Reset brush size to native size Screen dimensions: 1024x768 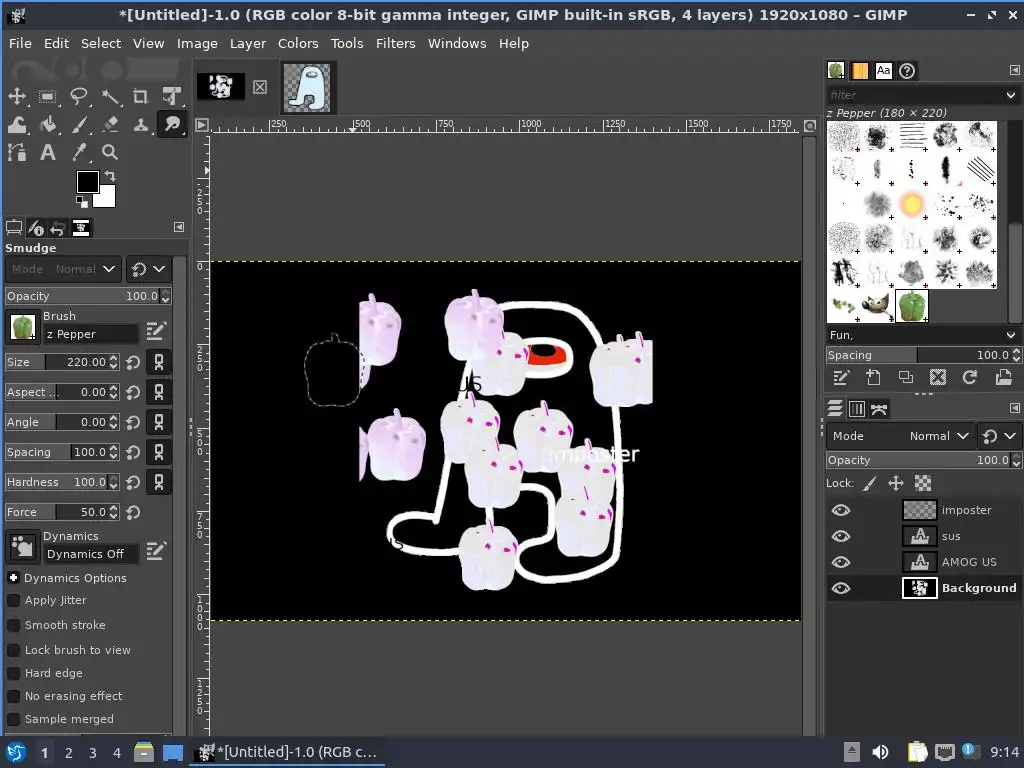coord(133,362)
